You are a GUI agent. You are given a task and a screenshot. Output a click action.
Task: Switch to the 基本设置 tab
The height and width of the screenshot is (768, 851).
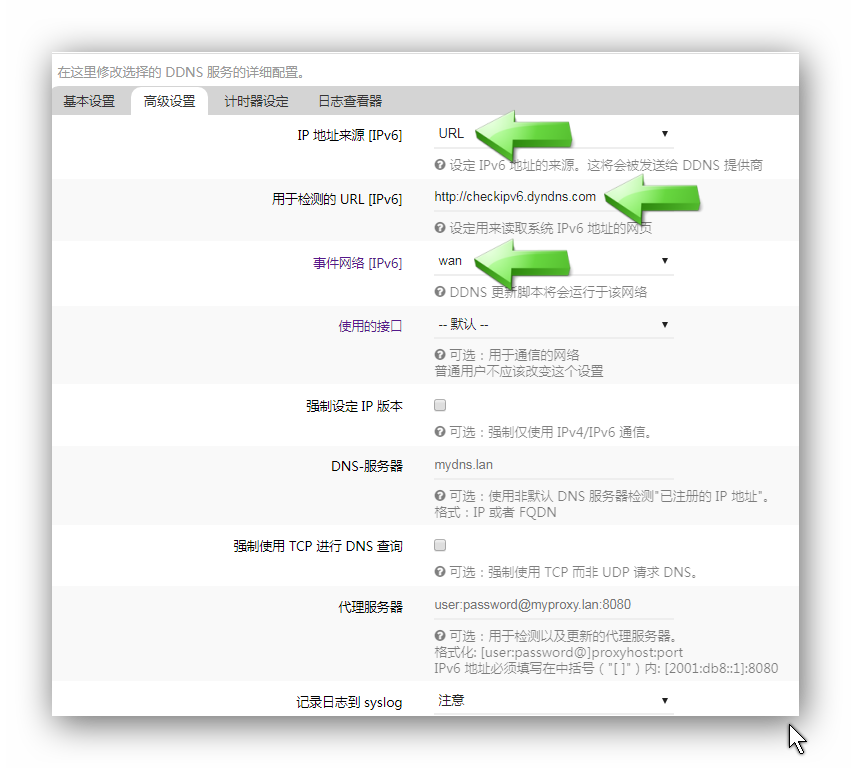(x=89, y=100)
